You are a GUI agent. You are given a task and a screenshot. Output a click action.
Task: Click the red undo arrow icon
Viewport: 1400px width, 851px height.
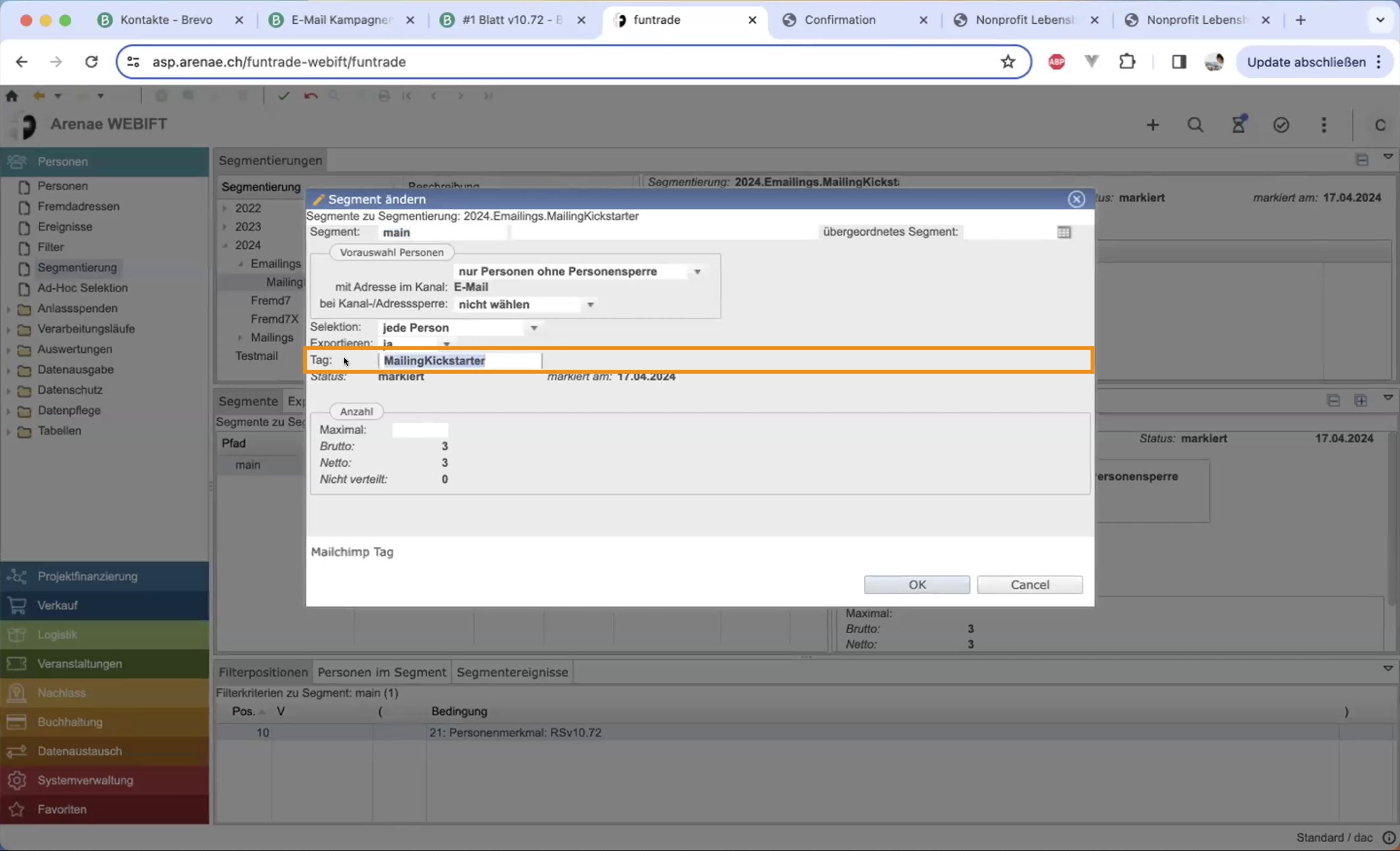click(x=311, y=96)
